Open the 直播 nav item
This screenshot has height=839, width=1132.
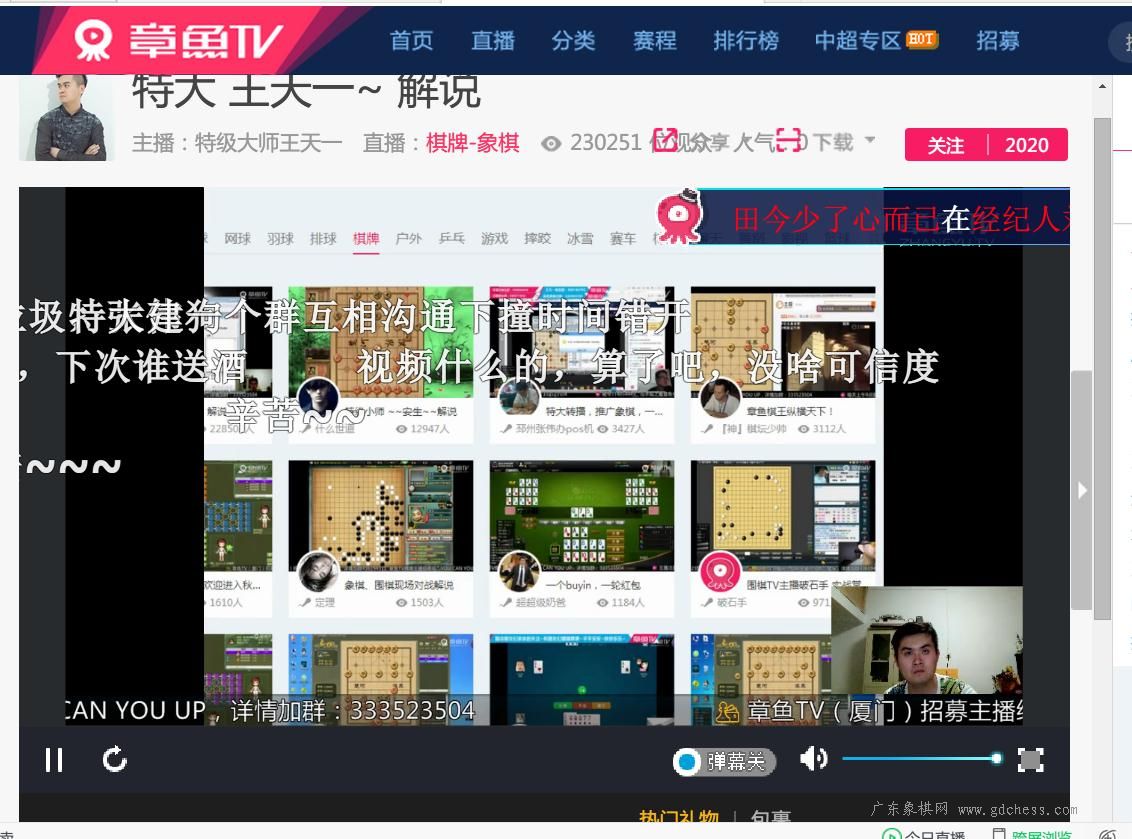492,40
